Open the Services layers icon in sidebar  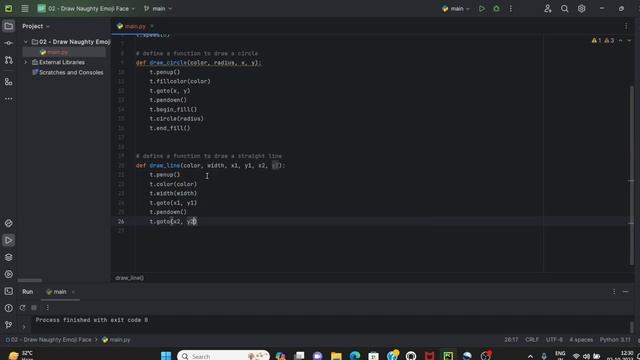(9, 257)
